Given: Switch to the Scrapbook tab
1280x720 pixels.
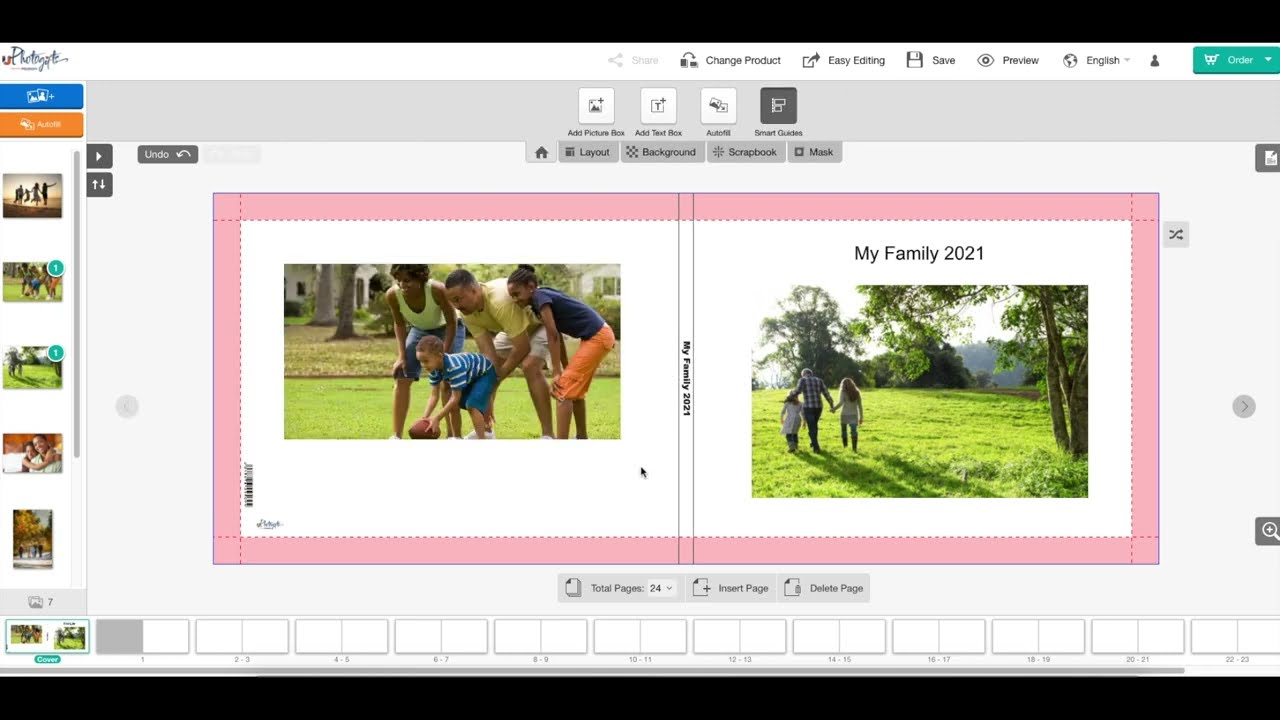Looking at the screenshot, I should 745,151.
